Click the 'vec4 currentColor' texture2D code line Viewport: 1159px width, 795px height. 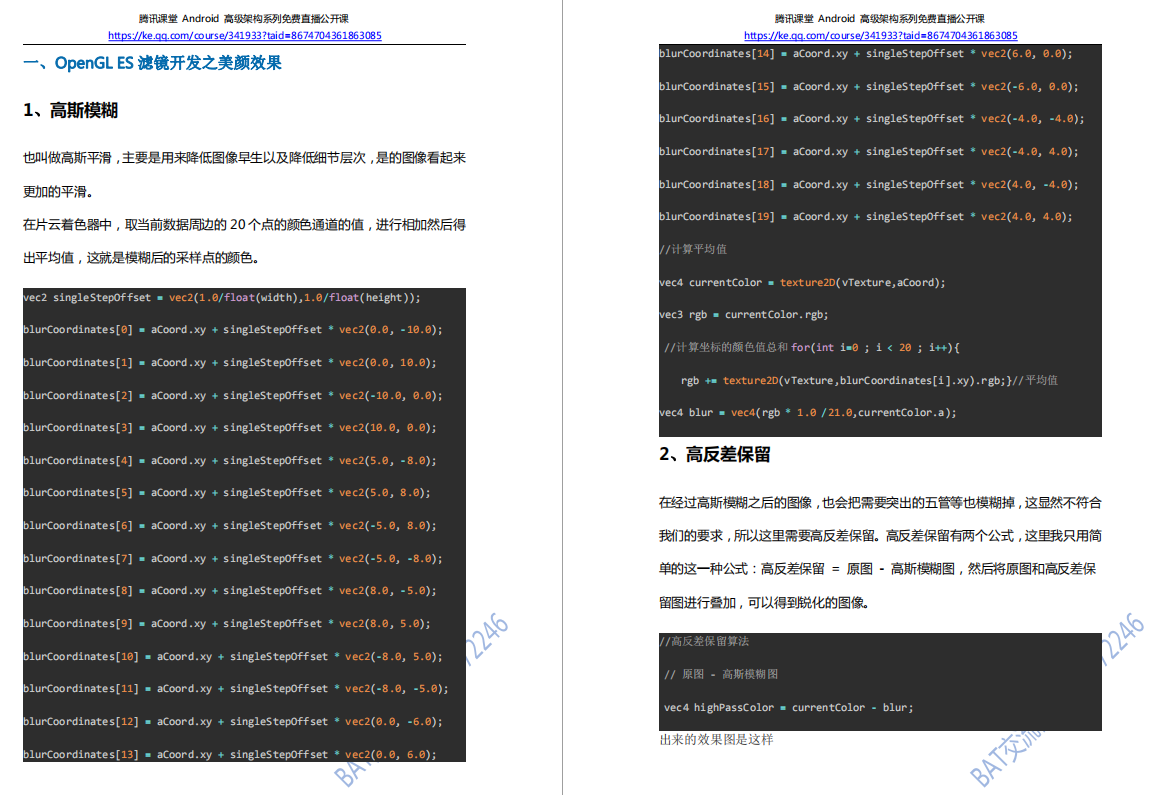pyautogui.click(x=802, y=282)
